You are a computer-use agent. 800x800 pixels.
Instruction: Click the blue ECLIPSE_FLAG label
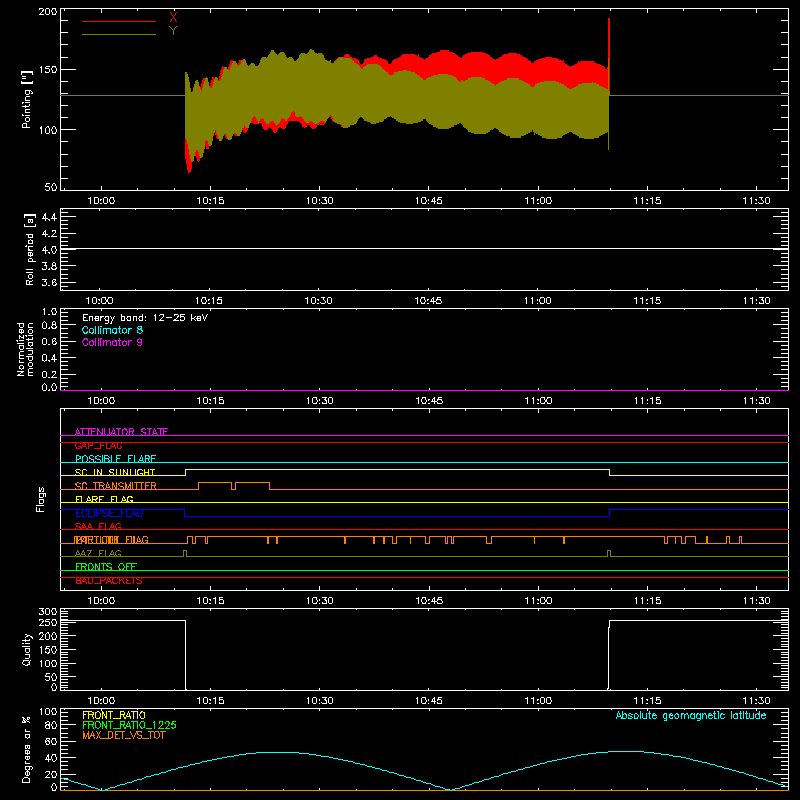pos(109,513)
